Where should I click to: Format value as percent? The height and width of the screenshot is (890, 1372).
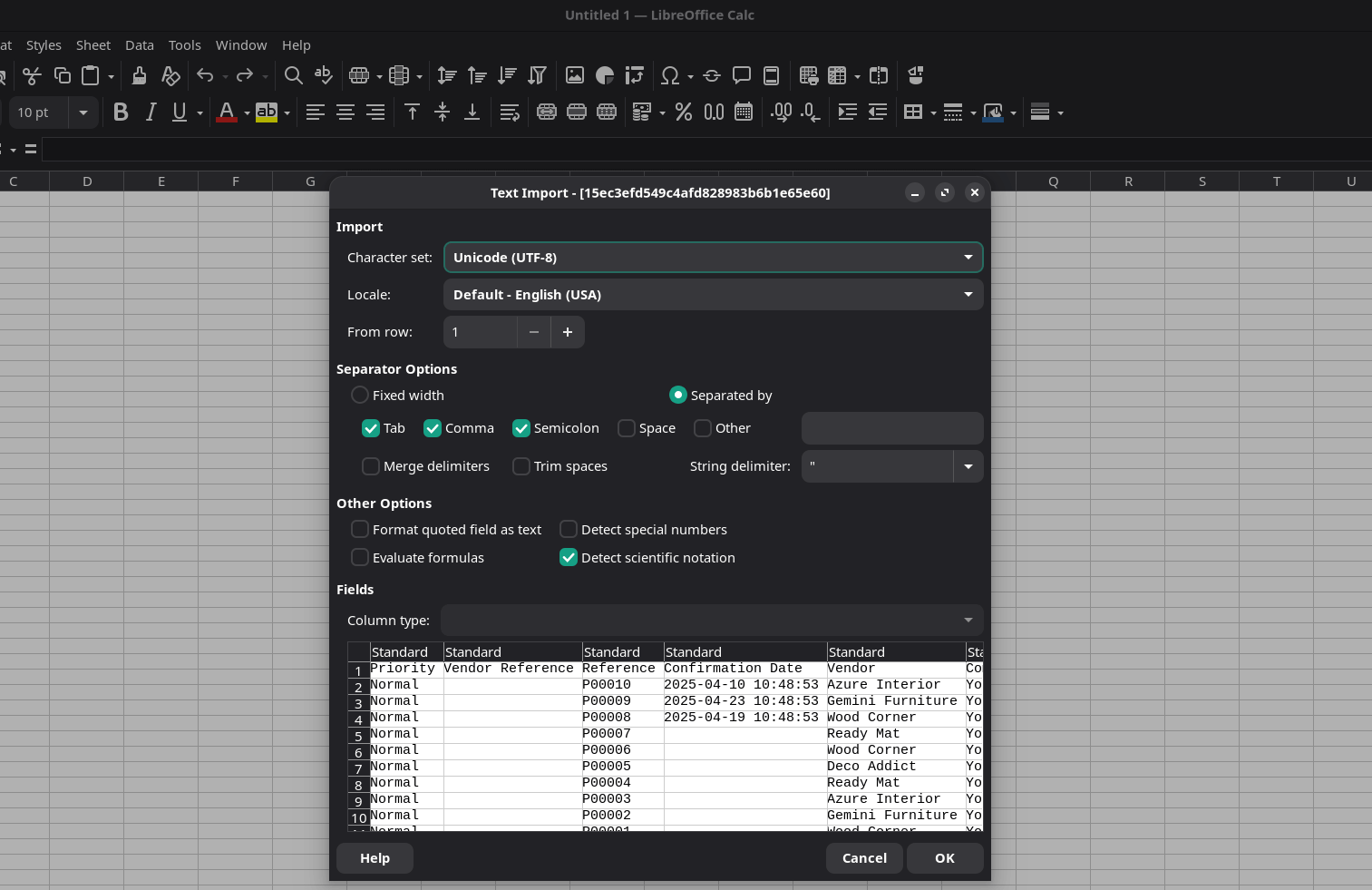click(x=684, y=112)
